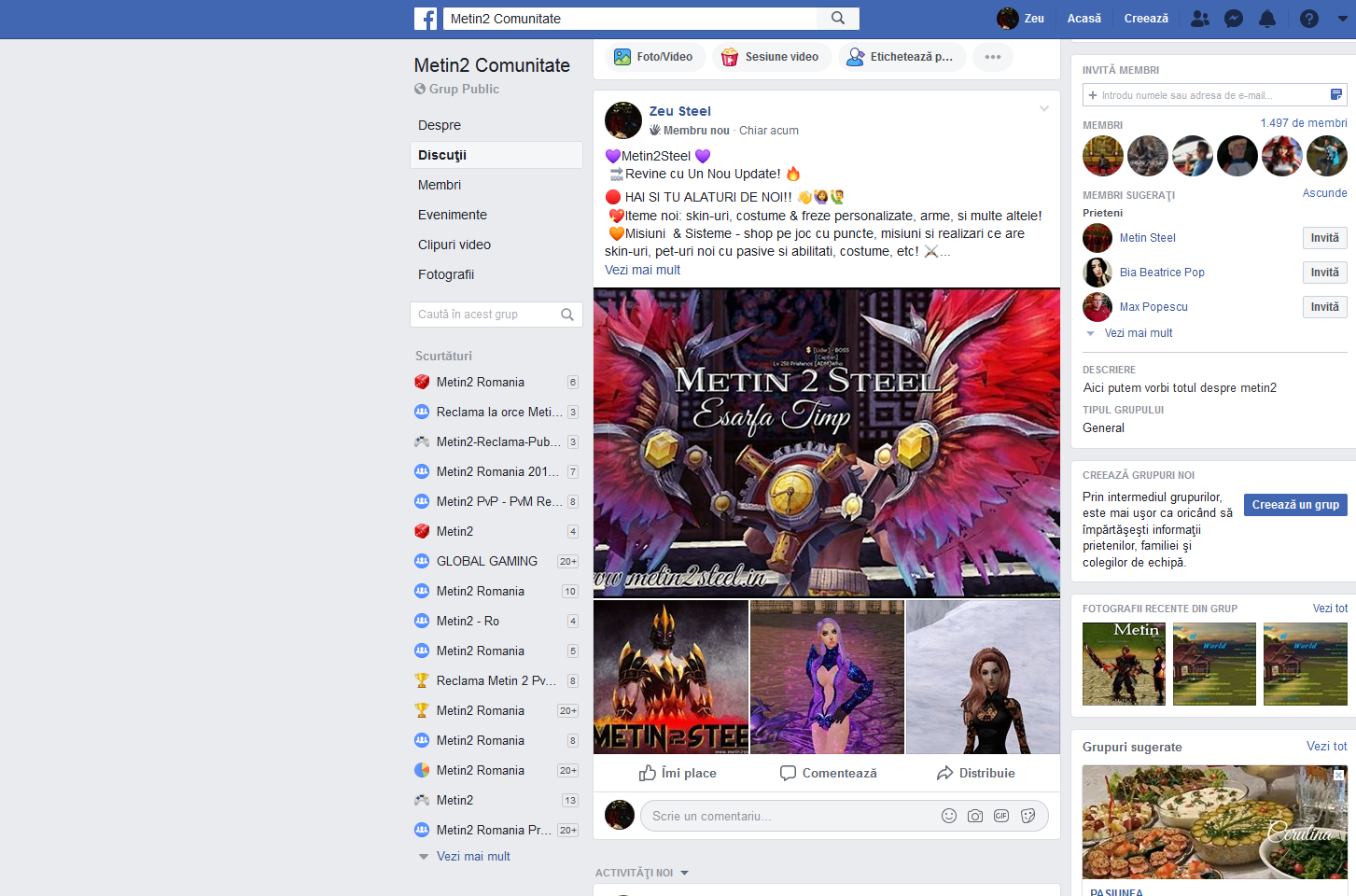Screen dimensions: 1356x896
Task: Expand post text with Vezi mai mult
Action: click(x=642, y=270)
